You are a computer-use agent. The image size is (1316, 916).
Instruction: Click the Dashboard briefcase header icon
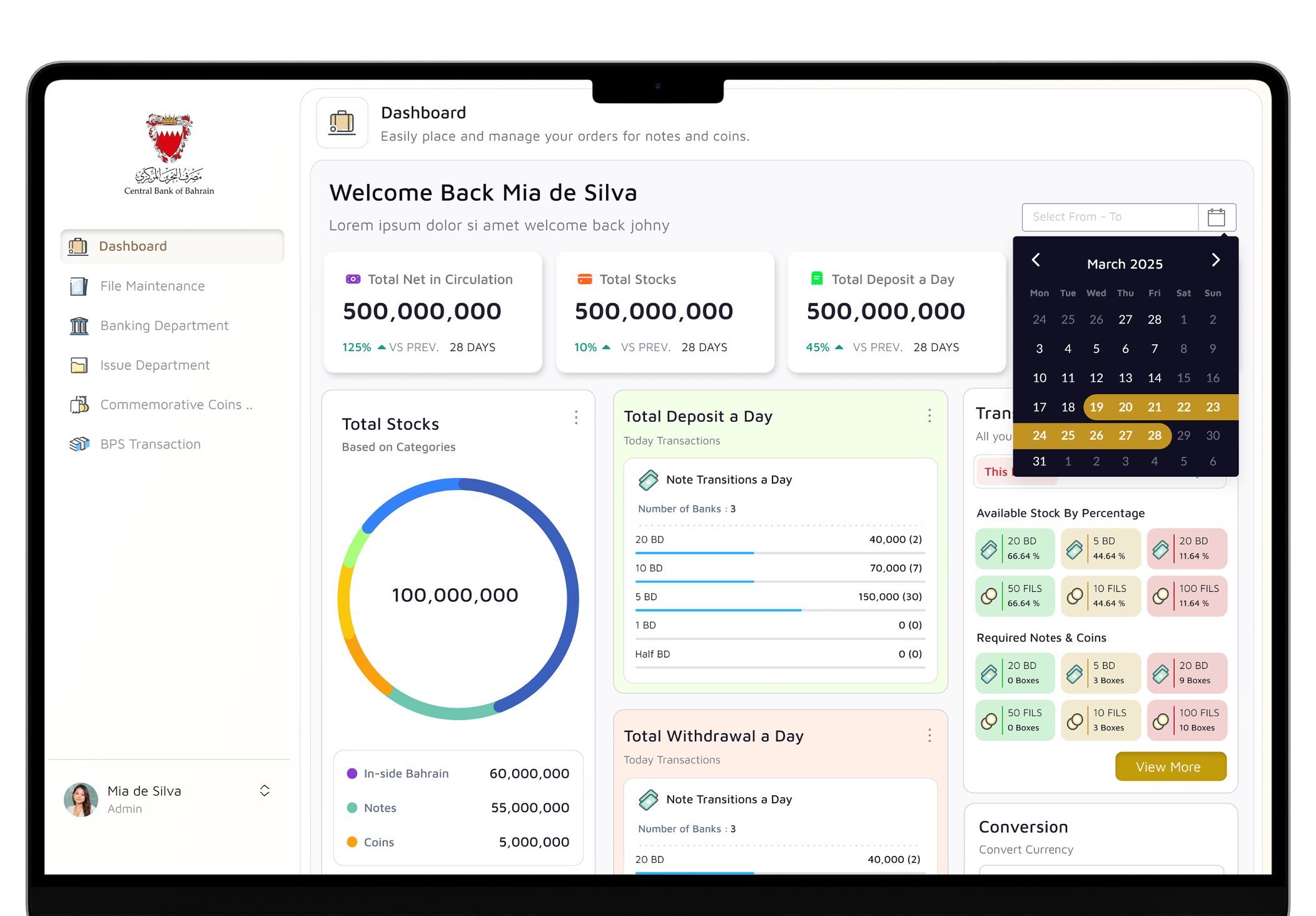(342, 123)
